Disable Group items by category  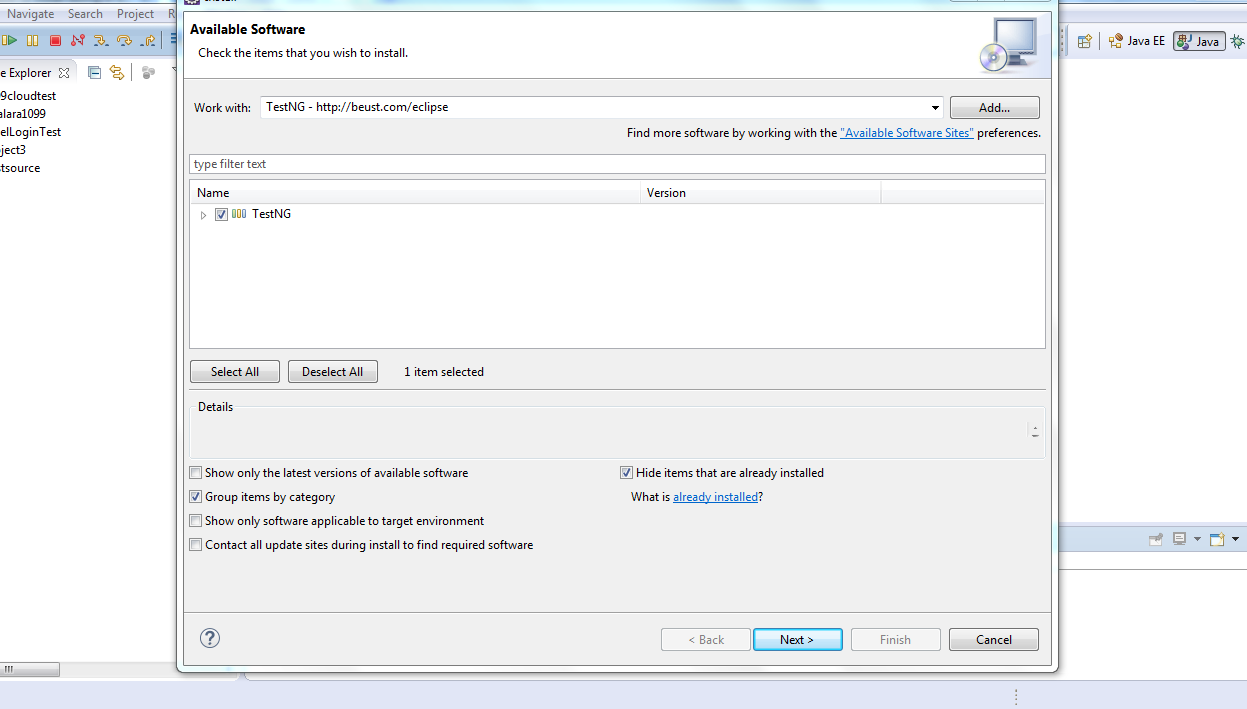[x=196, y=497]
